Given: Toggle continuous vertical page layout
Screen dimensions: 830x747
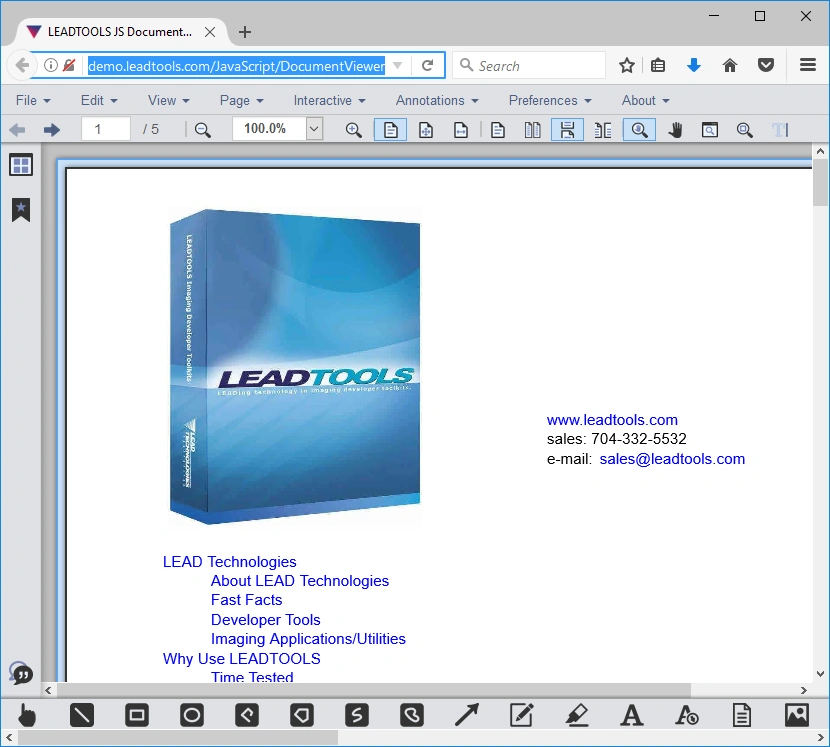Looking at the screenshot, I should pyautogui.click(x=567, y=130).
